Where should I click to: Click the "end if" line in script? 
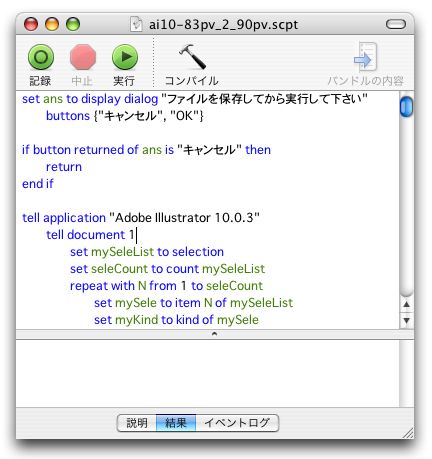(38, 184)
